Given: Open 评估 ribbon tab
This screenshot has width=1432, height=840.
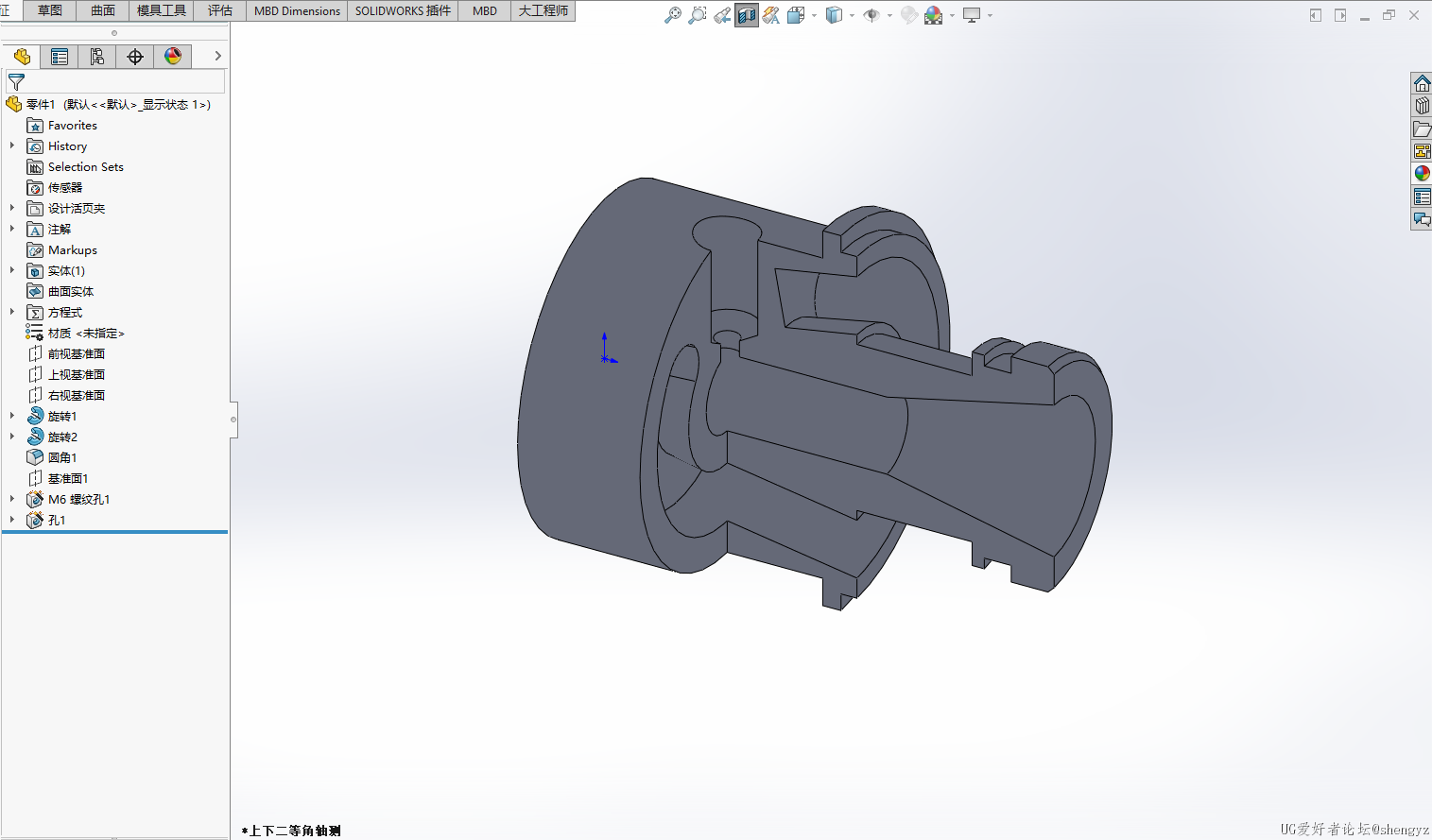Looking at the screenshot, I should point(220,10).
